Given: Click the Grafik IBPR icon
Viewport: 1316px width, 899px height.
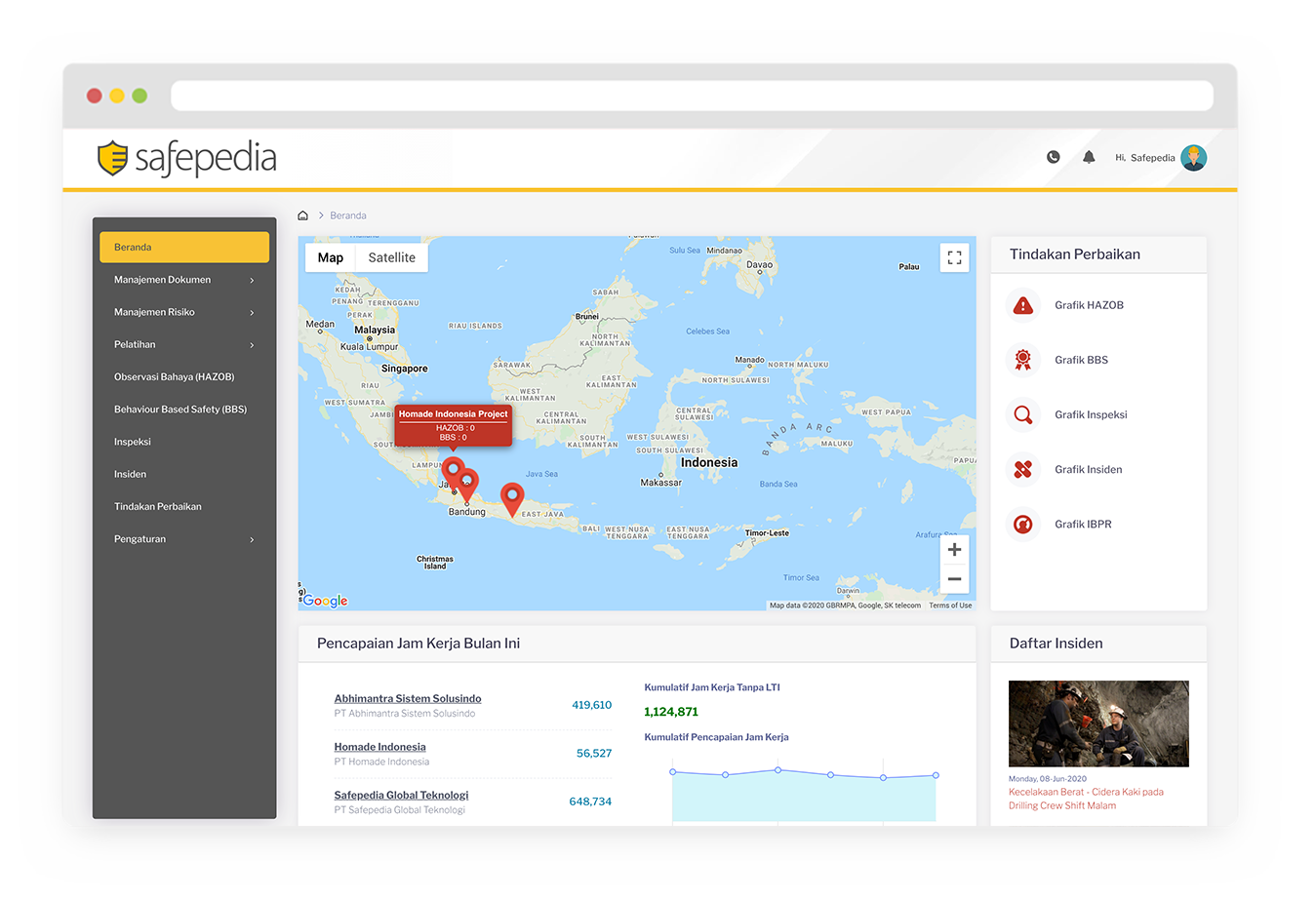Looking at the screenshot, I should pyautogui.click(x=1023, y=525).
